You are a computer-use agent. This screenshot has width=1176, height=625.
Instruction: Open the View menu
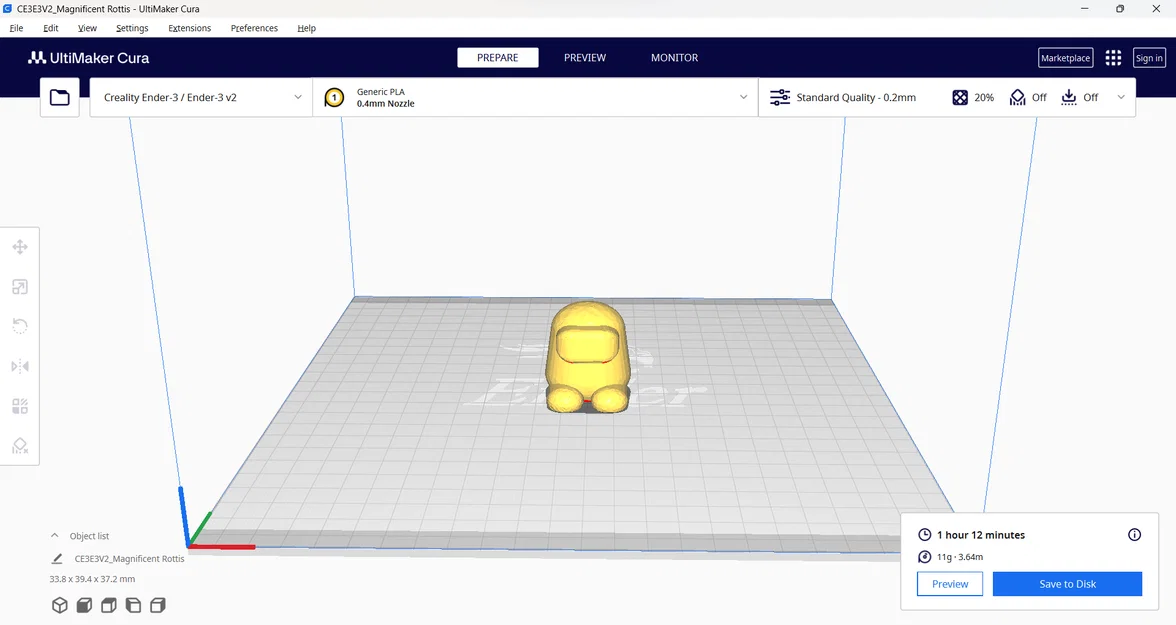87,28
